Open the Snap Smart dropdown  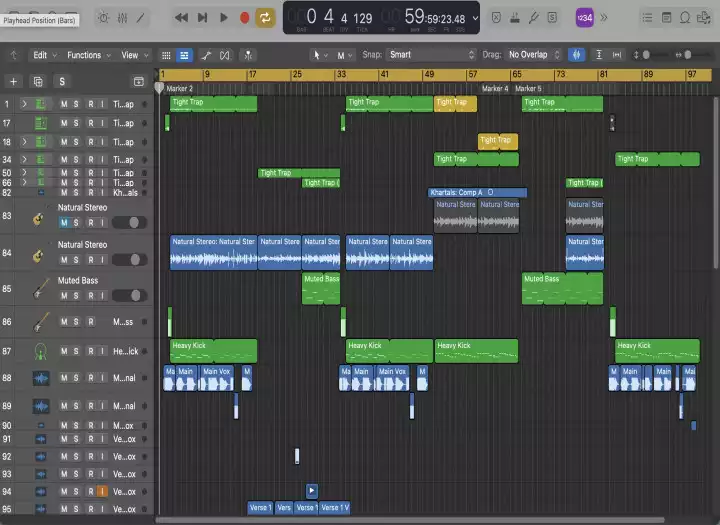pyautogui.click(x=431, y=55)
